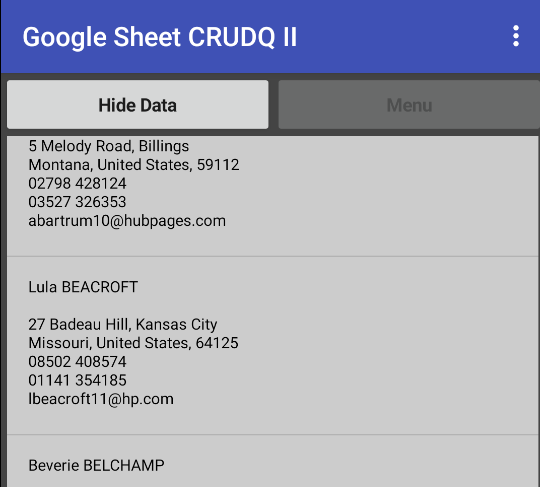This screenshot has height=487, width=540.
Task: Tap the lbeacroft11@hp.com email line
Action: [x=101, y=399]
